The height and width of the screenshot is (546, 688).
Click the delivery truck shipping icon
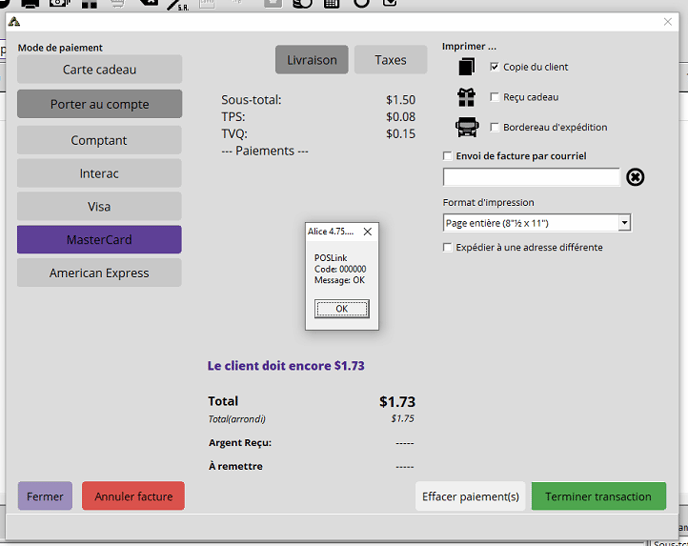point(466,127)
